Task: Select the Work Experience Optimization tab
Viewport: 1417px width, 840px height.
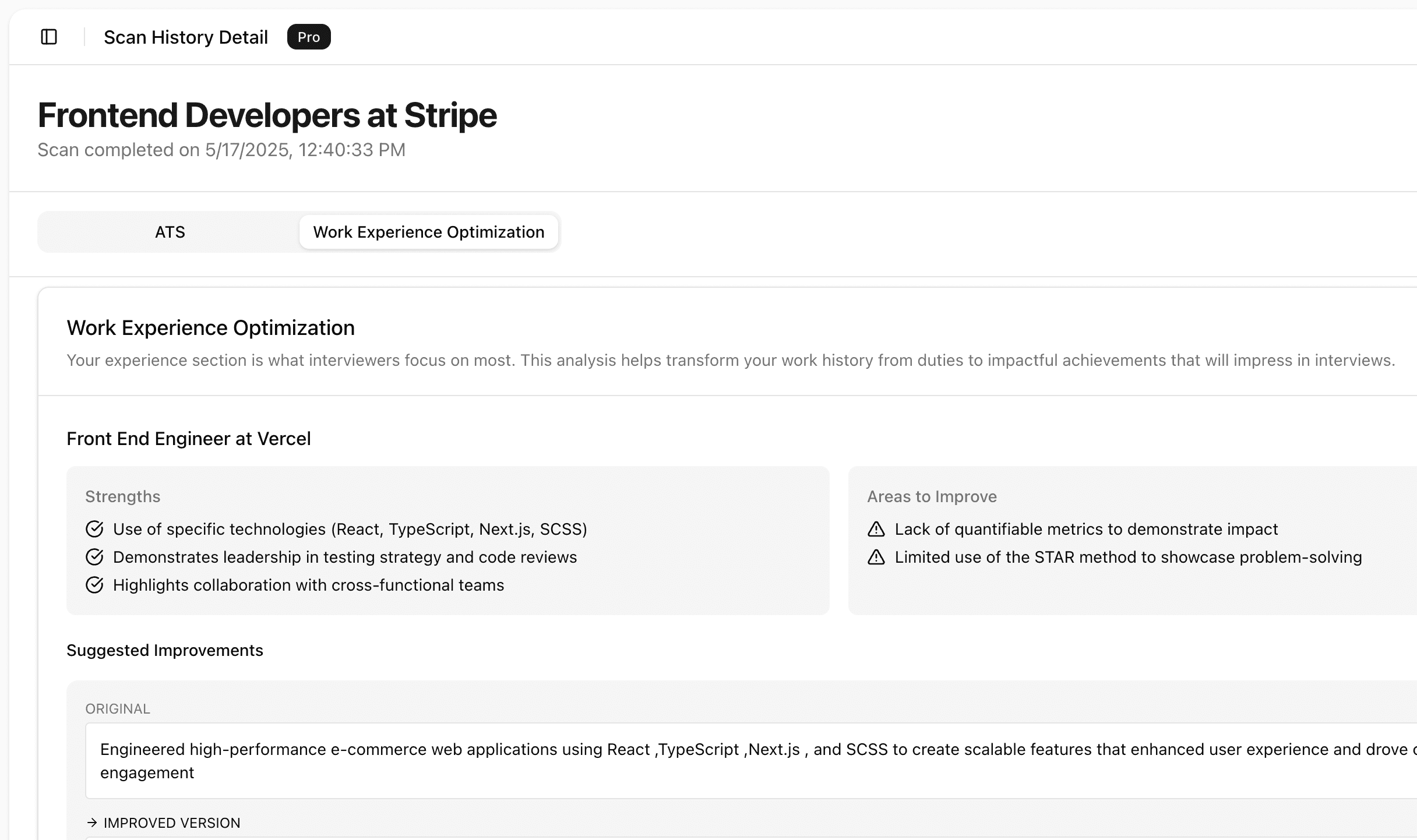Action: coord(428,231)
